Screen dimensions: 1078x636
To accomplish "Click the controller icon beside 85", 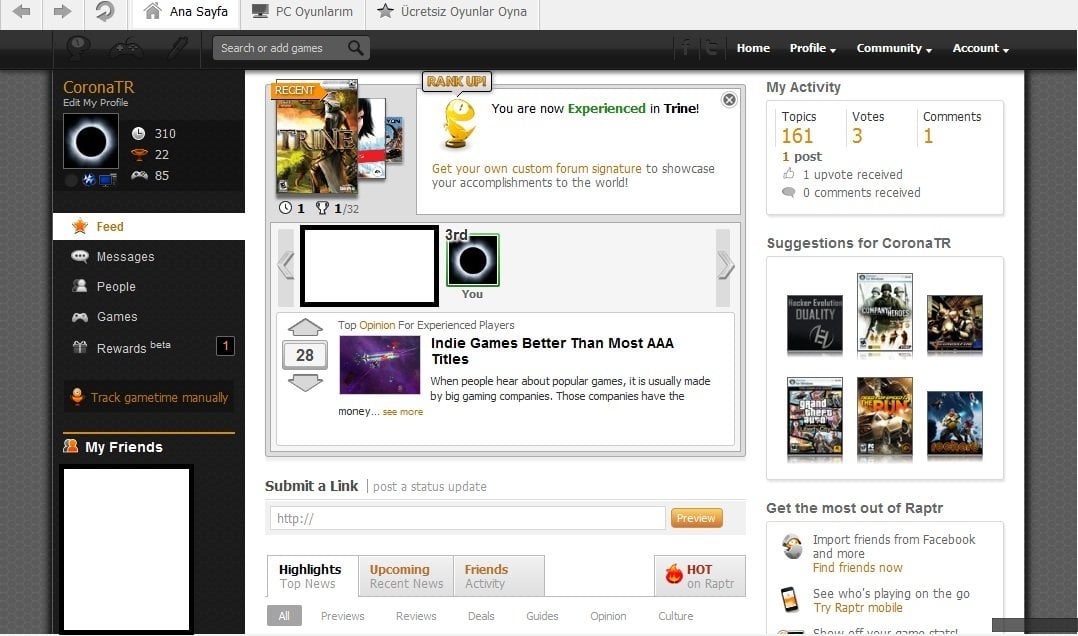I will pyautogui.click(x=140, y=175).
